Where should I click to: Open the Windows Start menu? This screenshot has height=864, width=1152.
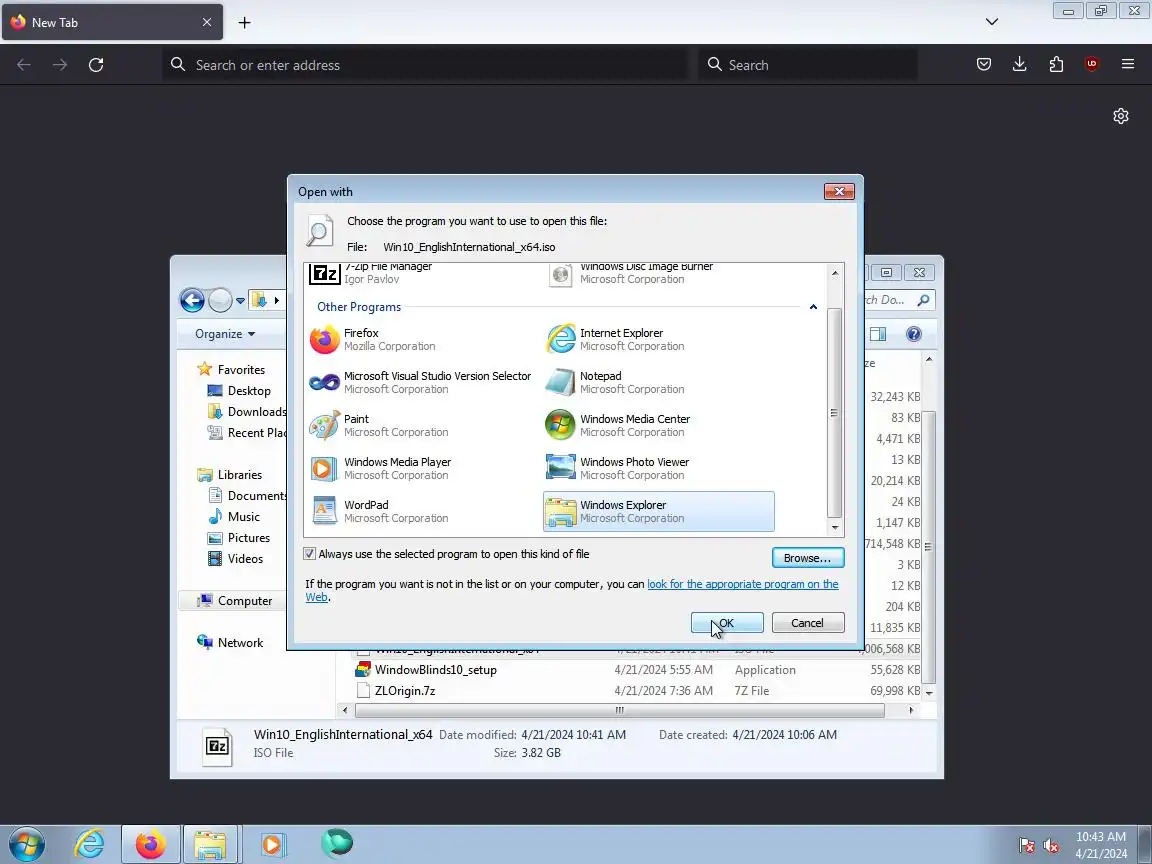point(26,844)
